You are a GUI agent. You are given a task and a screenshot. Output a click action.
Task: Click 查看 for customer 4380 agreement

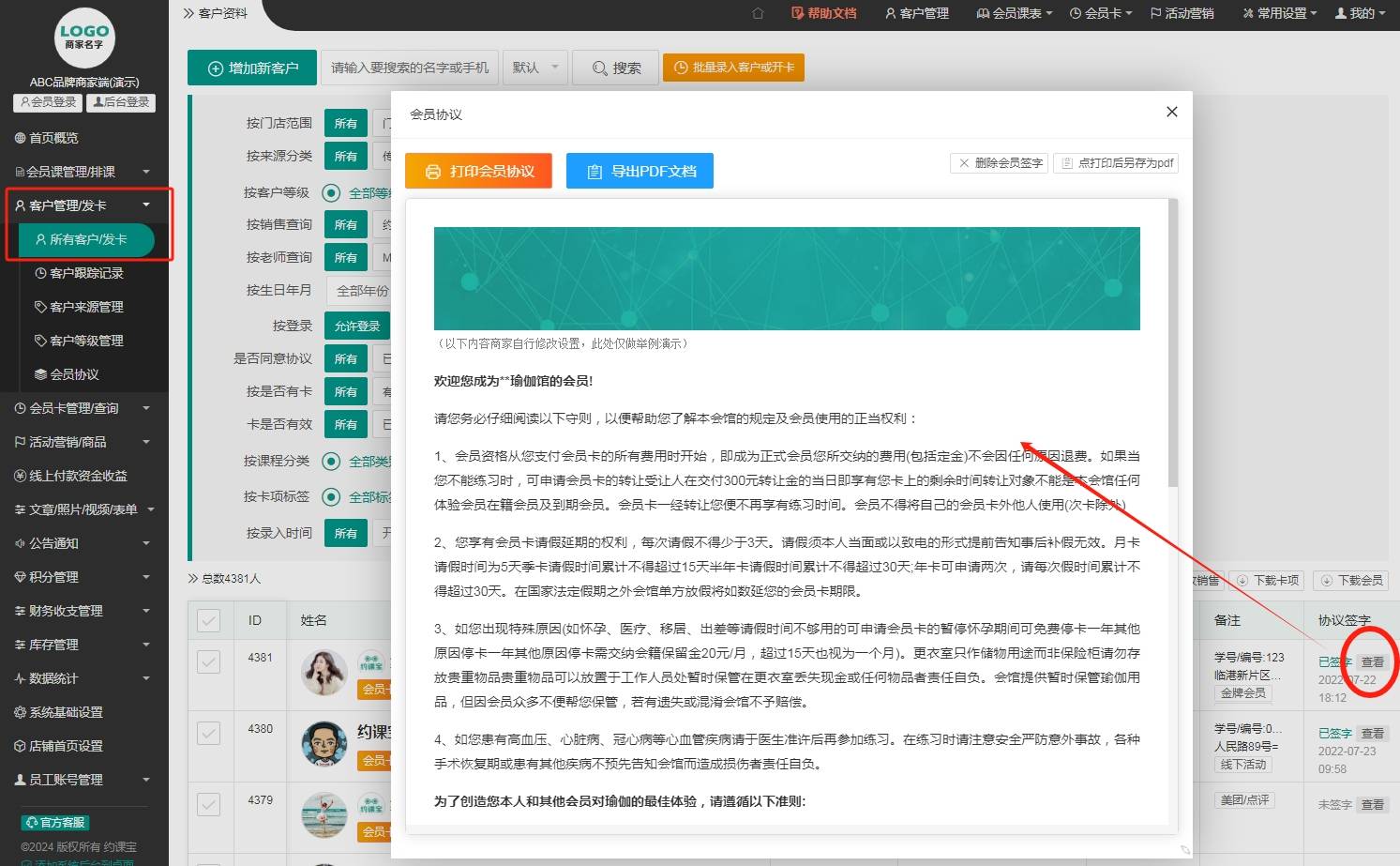tap(1373, 733)
